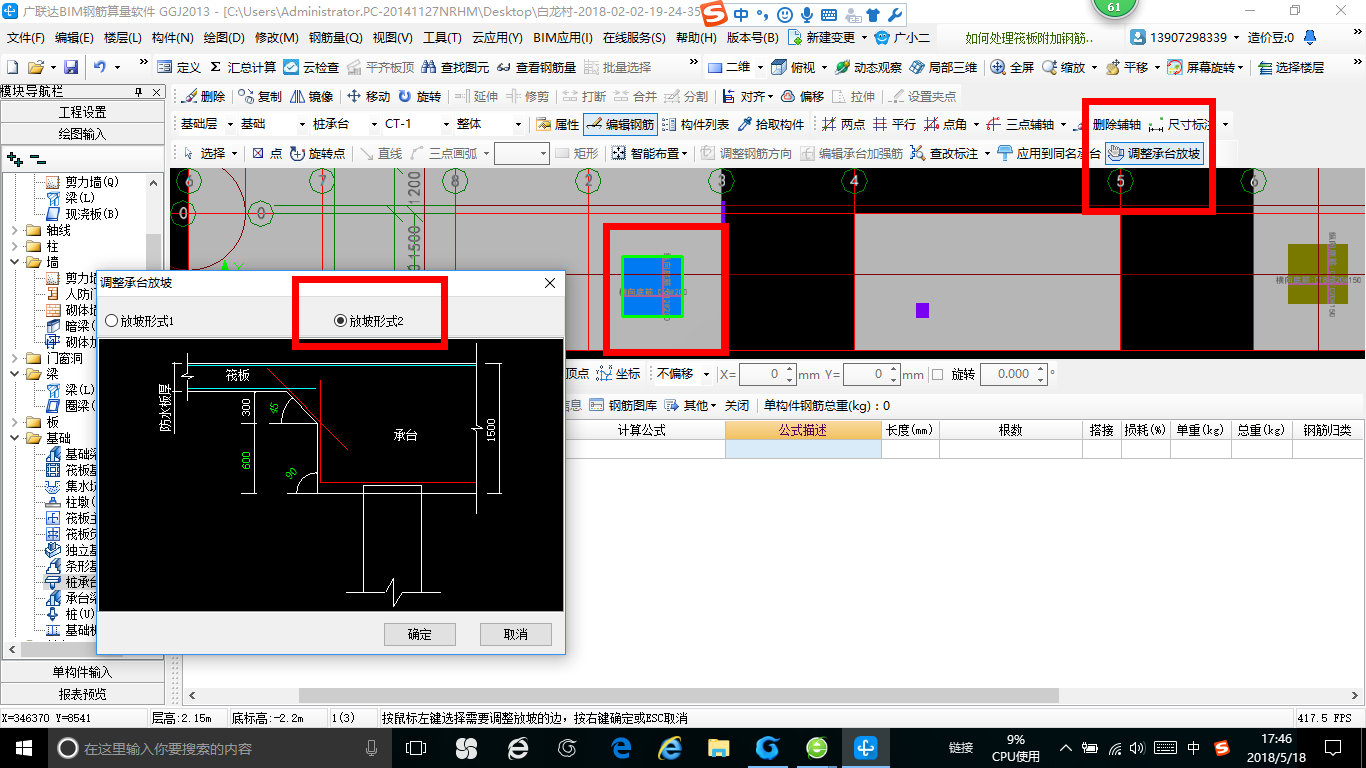Click the 定义 define button

[x=179, y=67]
